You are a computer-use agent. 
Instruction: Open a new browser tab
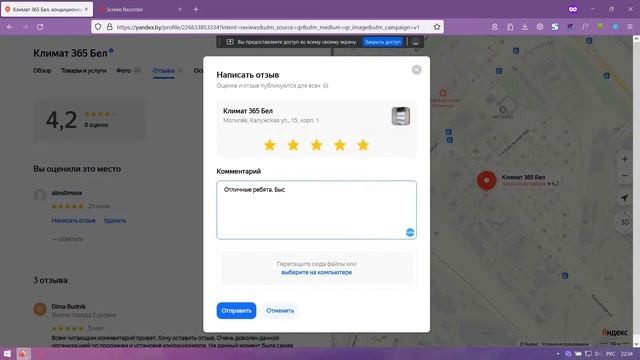click(196, 9)
